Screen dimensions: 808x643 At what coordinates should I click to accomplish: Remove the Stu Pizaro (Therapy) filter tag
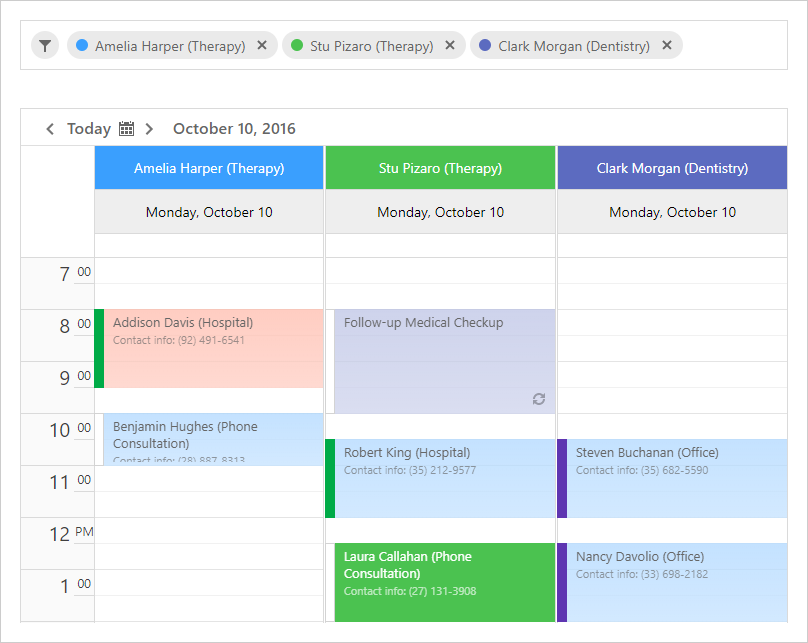pos(450,46)
